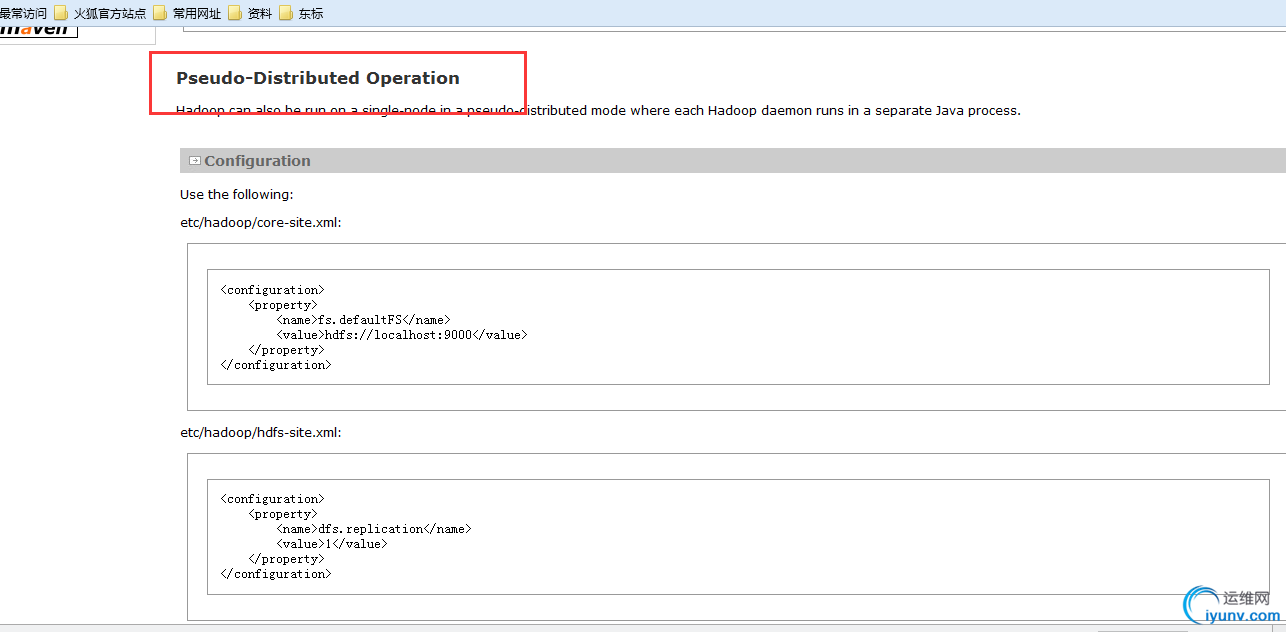Viewport: 1286px width, 632px height.
Task: Click the text 'Use the following:'
Action: (x=237, y=194)
